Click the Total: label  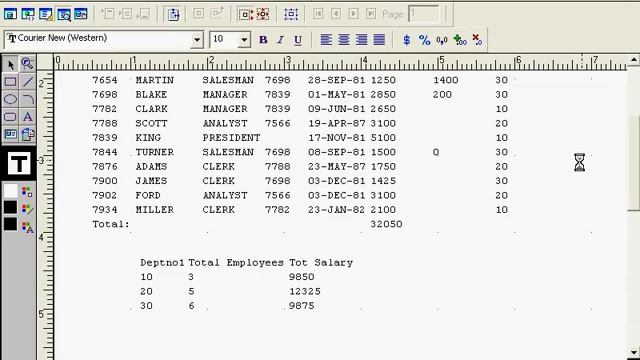tap(111, 224)
